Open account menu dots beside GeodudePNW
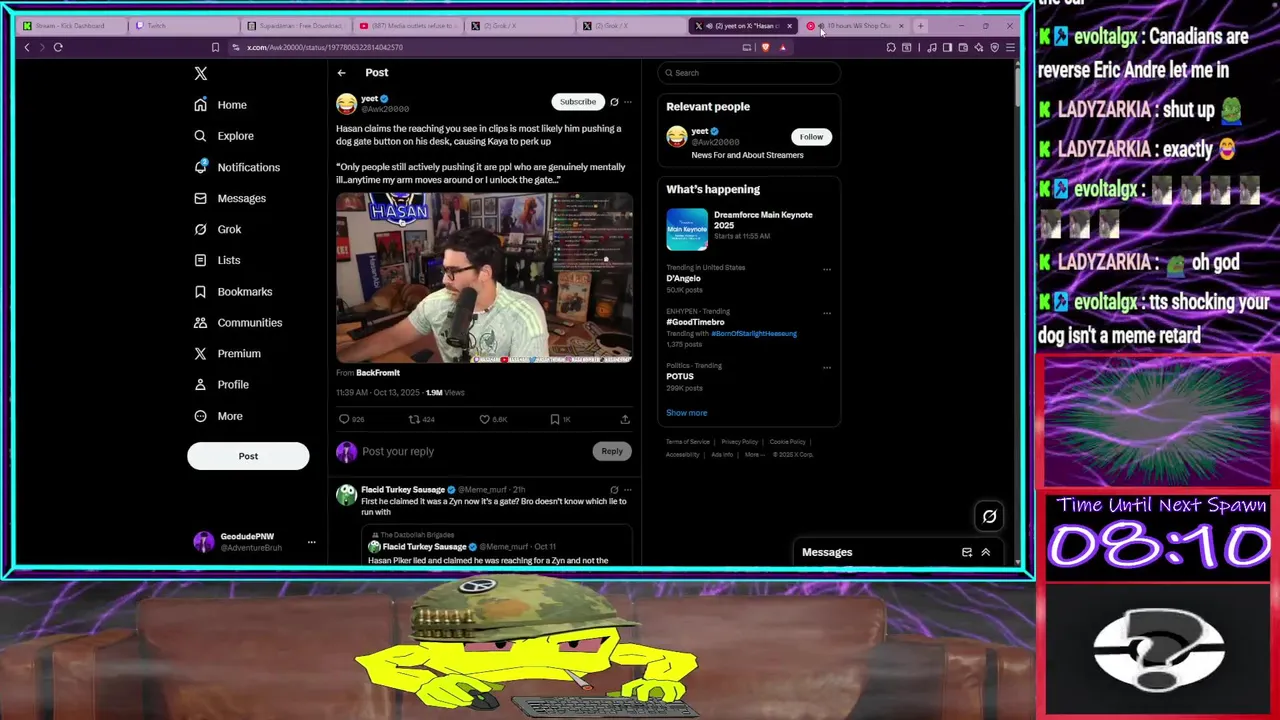 coord(311,542)
